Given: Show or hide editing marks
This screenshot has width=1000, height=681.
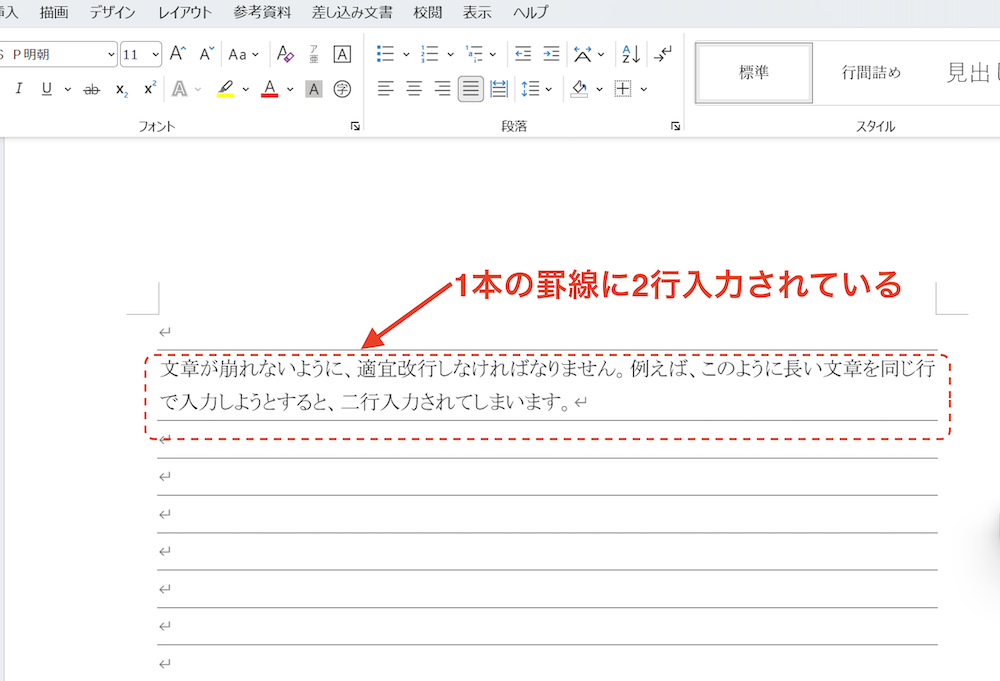Looking at the screenshot, I should [663, 54].
